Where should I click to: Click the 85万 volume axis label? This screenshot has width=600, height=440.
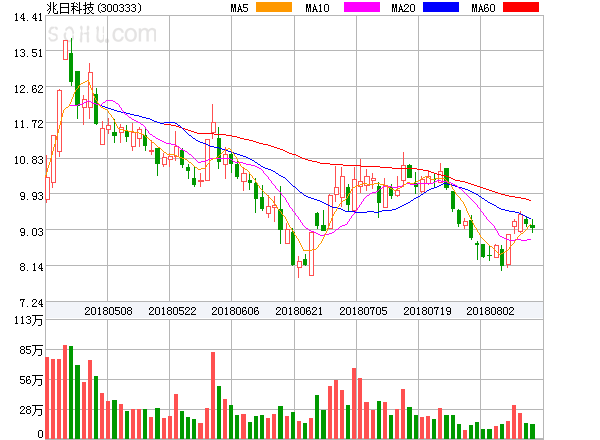31,350
